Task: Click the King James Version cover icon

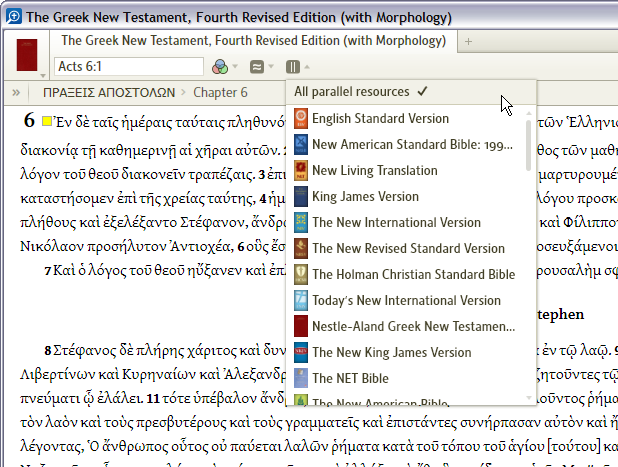Action: pyautogui.click(x=301, y=197)
